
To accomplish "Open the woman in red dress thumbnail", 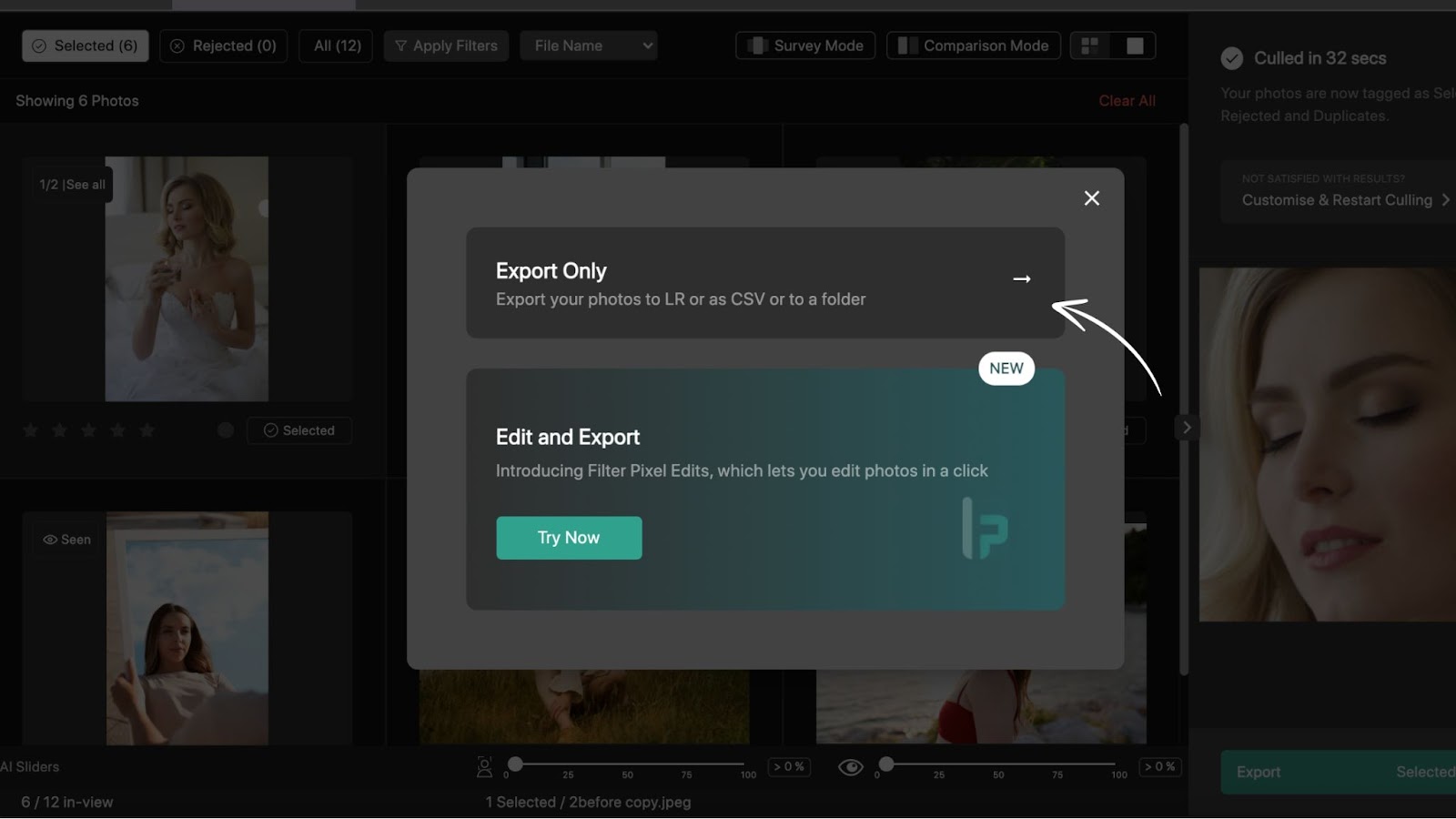I will point(981,708).
